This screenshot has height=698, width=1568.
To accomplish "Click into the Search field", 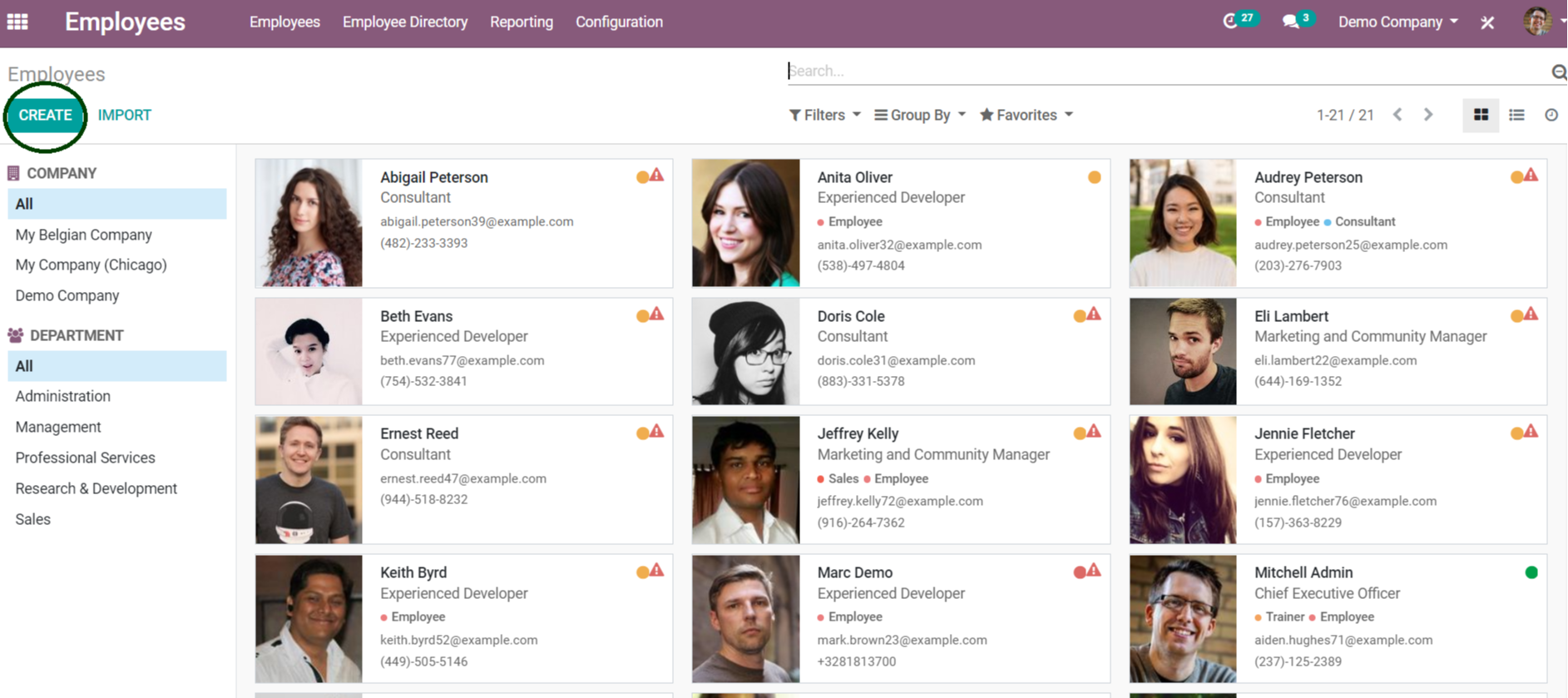I will coord(1168,71).
